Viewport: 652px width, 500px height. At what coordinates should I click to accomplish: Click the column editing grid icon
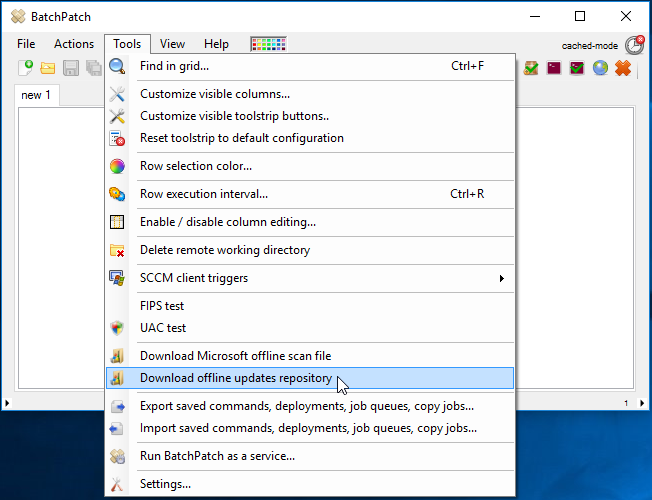[117, 222]
